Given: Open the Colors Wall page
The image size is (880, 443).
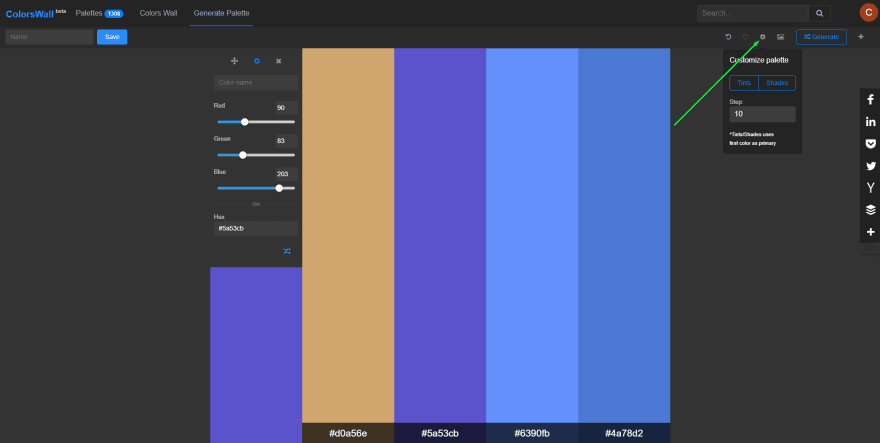Looking at the screenshot, I should pyautogui.click(x=158, y=13).
